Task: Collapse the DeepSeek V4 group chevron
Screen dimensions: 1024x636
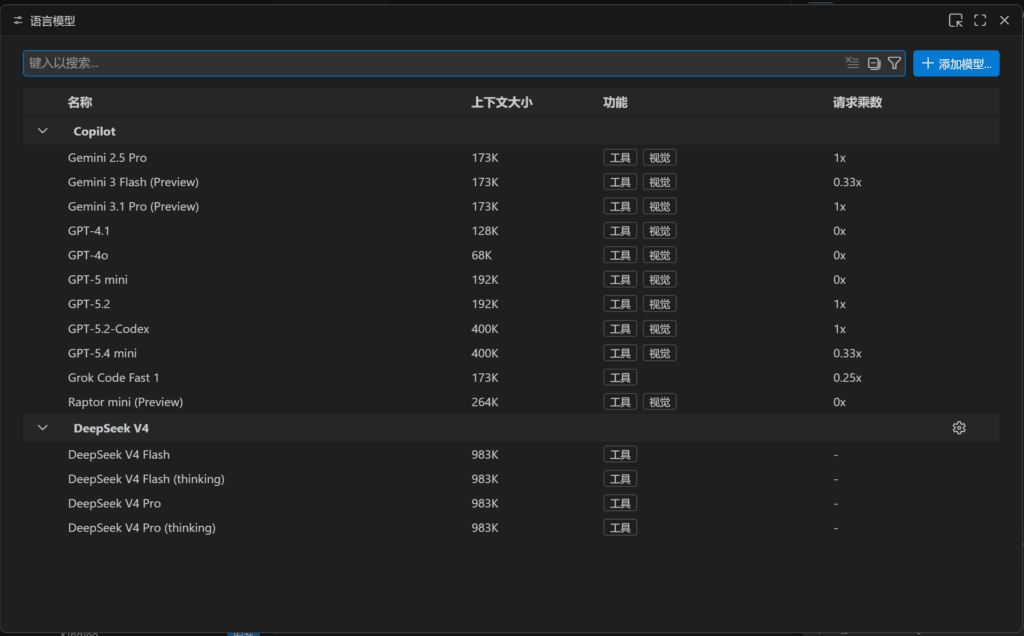Action: coord(42,428)
